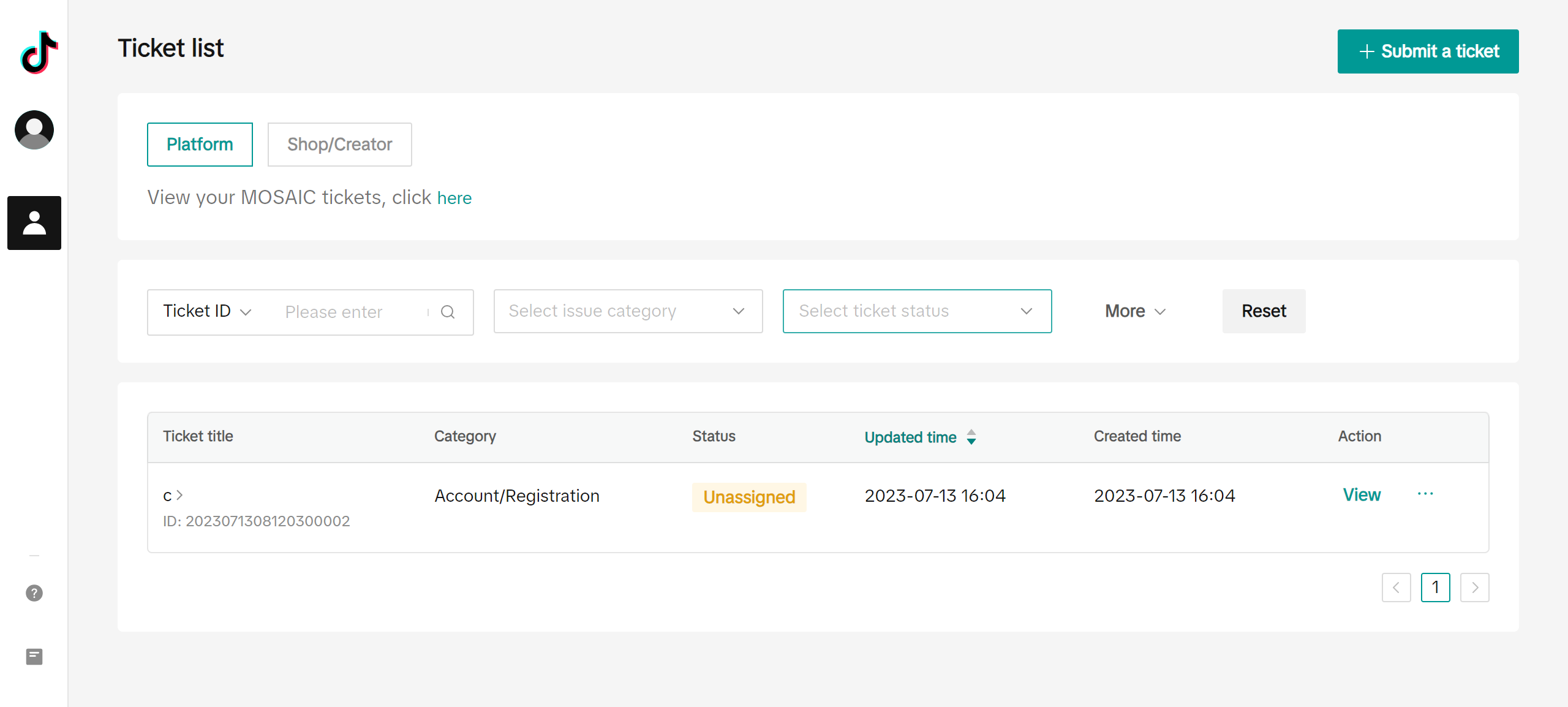This screenshot has width=1568, height=707.
Task: Switch to the Platform tab
Action: [x=200, y=145]
